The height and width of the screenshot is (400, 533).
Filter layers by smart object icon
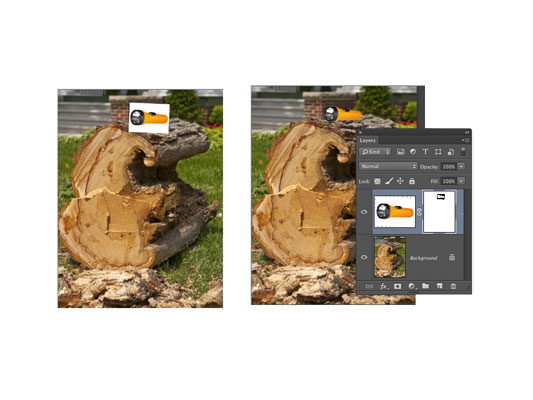(450, 152)
